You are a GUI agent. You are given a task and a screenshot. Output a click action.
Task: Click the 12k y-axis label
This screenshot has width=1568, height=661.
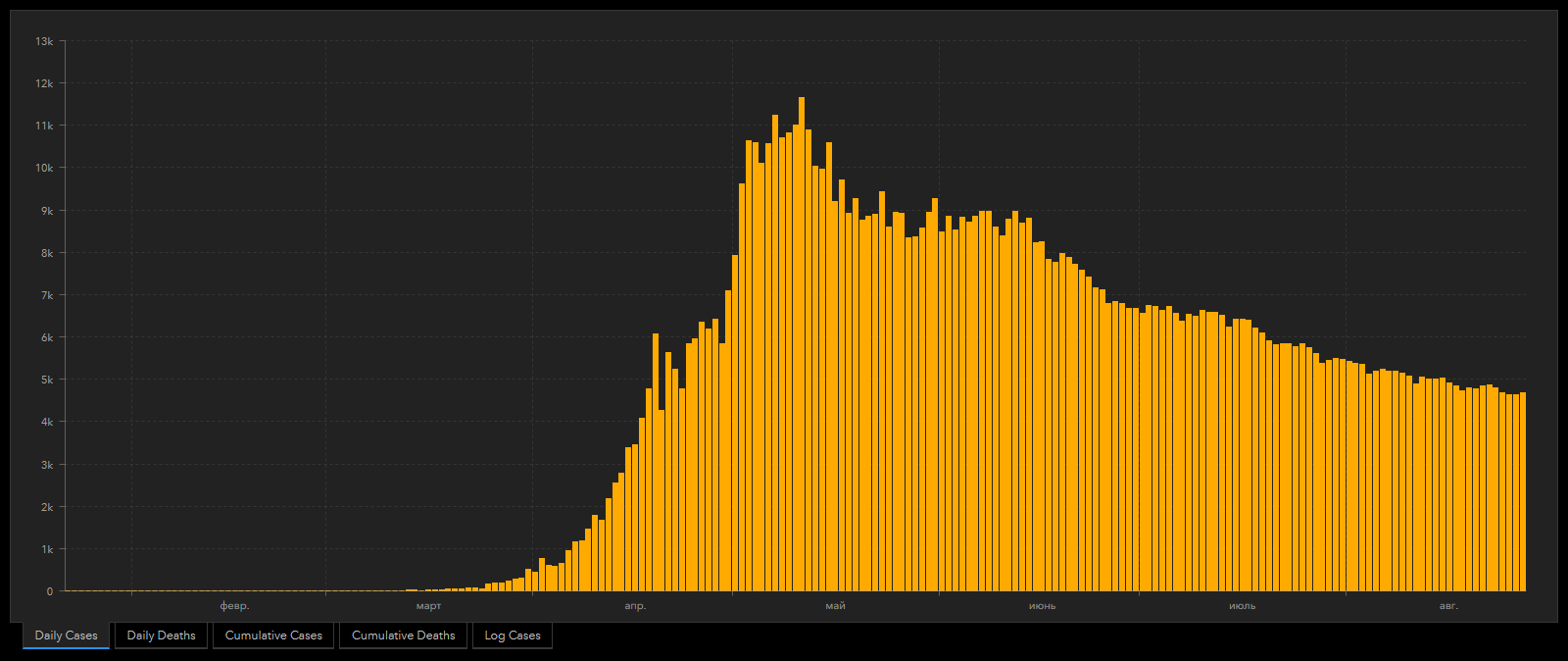point(44,83)
